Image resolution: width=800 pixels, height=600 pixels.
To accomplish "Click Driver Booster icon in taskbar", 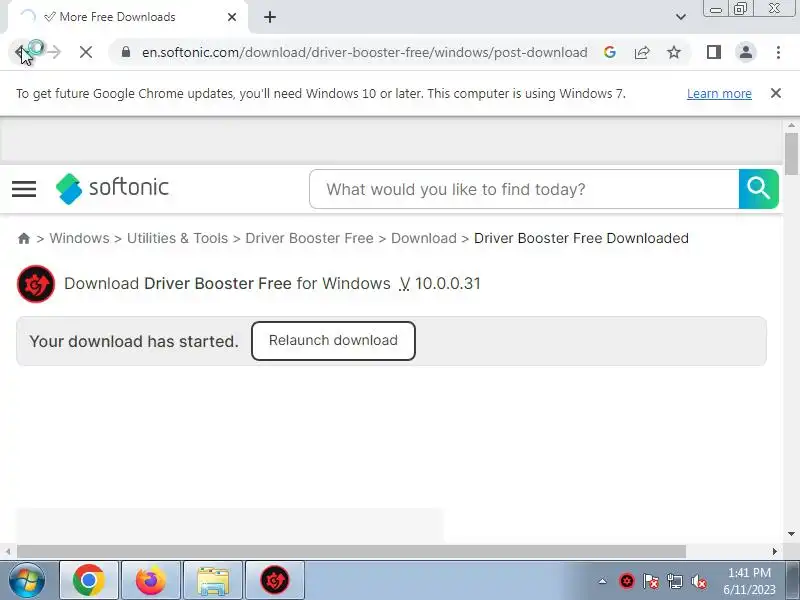I will pyautogui.click(x=275, y=580).
